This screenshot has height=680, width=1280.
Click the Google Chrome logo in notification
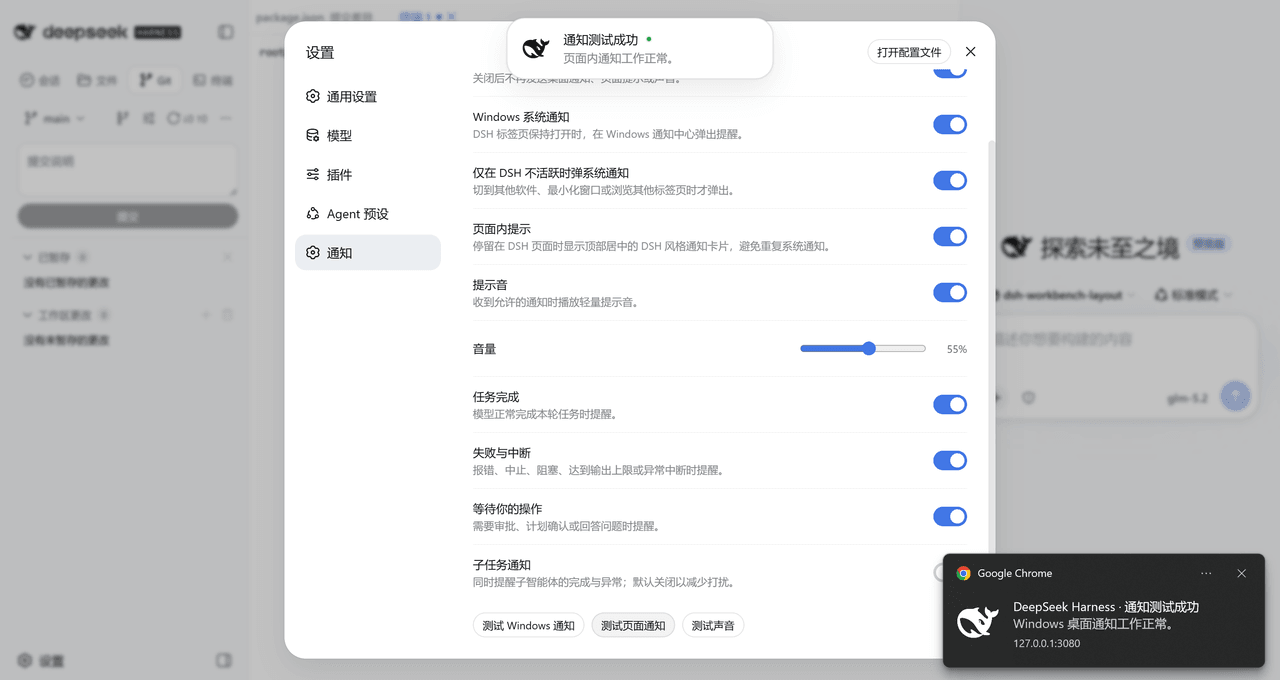tap(963, 573)
